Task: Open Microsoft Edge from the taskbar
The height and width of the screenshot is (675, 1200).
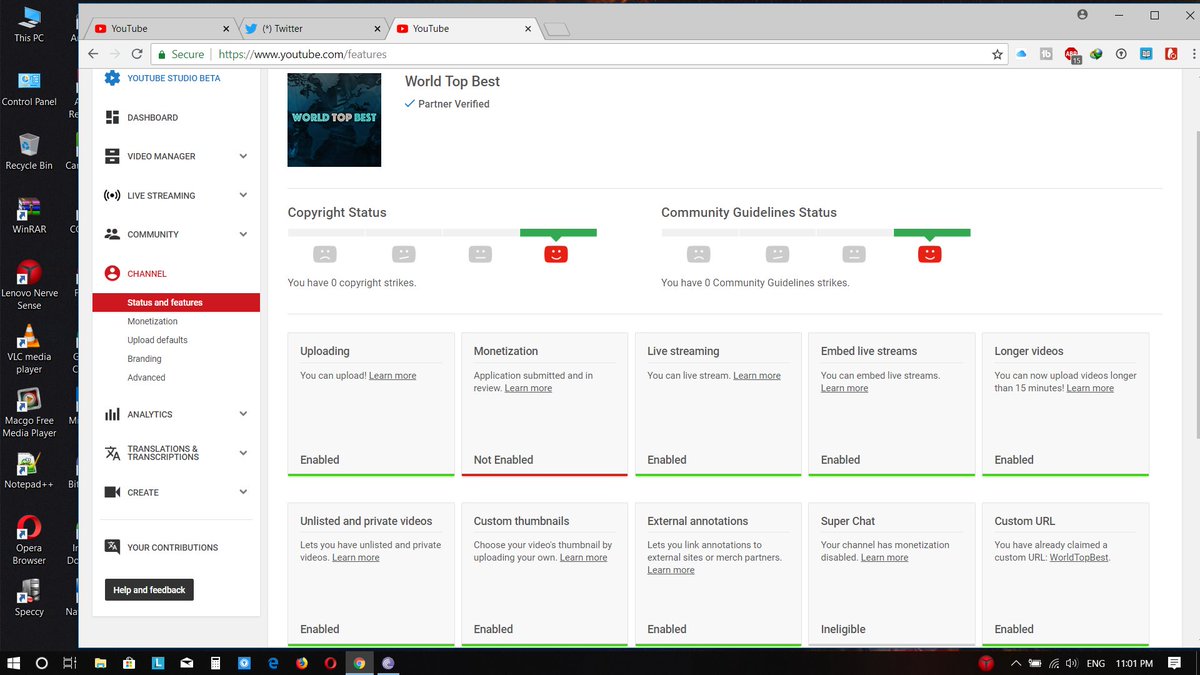Action: coord(273,663)
